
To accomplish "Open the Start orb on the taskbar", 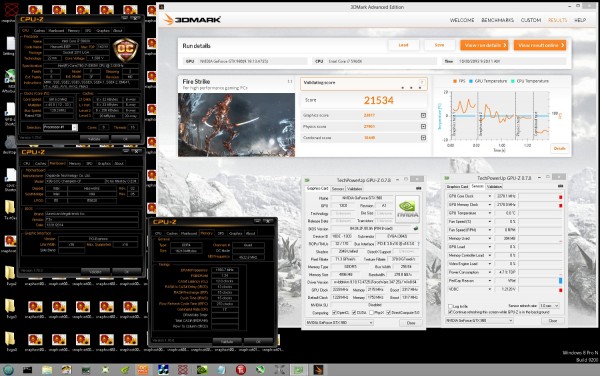I will pos(8,370).
